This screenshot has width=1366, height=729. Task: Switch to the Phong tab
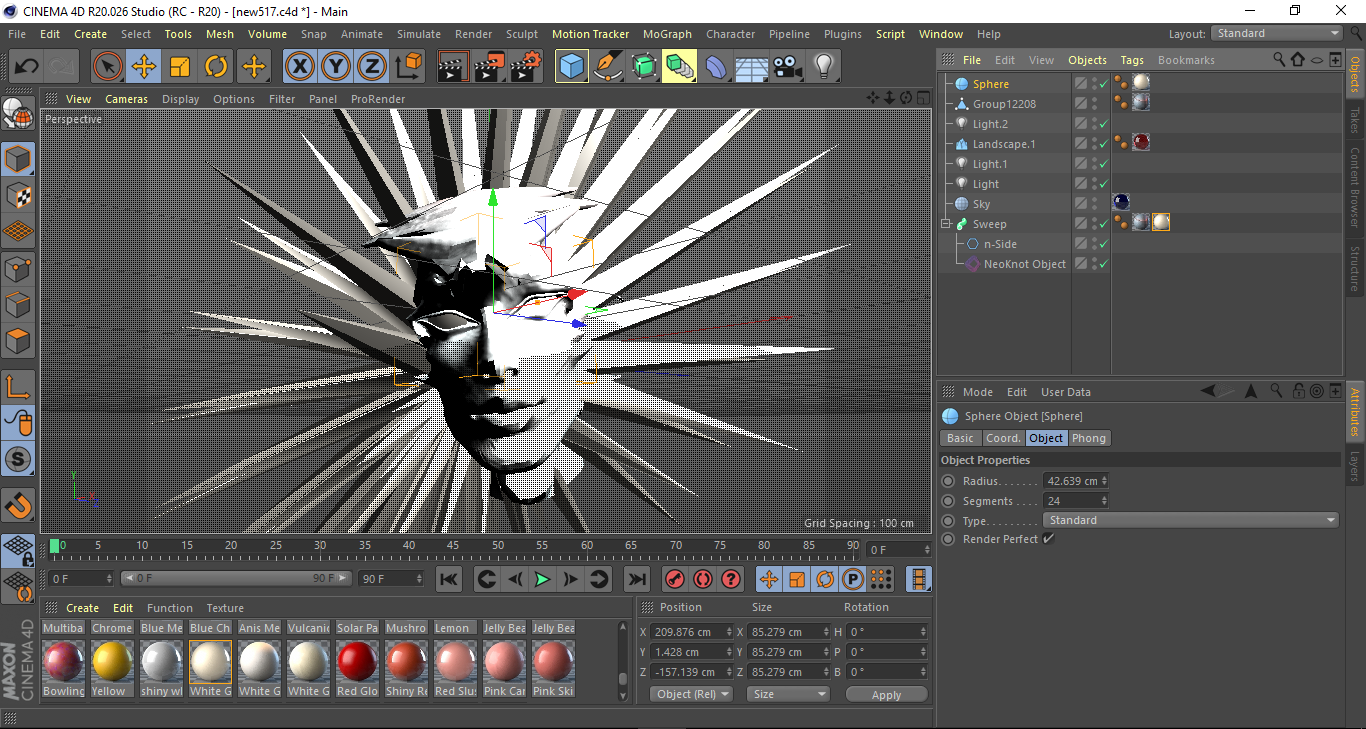(1089, 438)
